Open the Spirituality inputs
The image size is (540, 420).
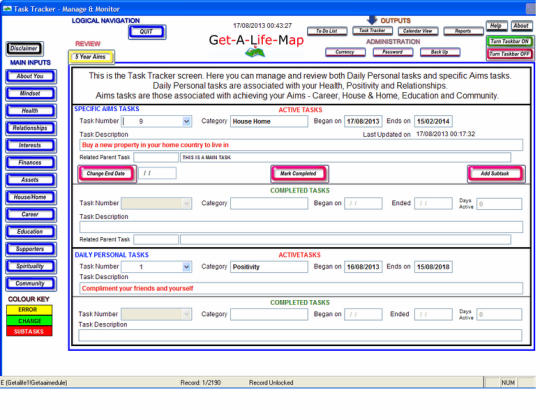pos(31,266)
